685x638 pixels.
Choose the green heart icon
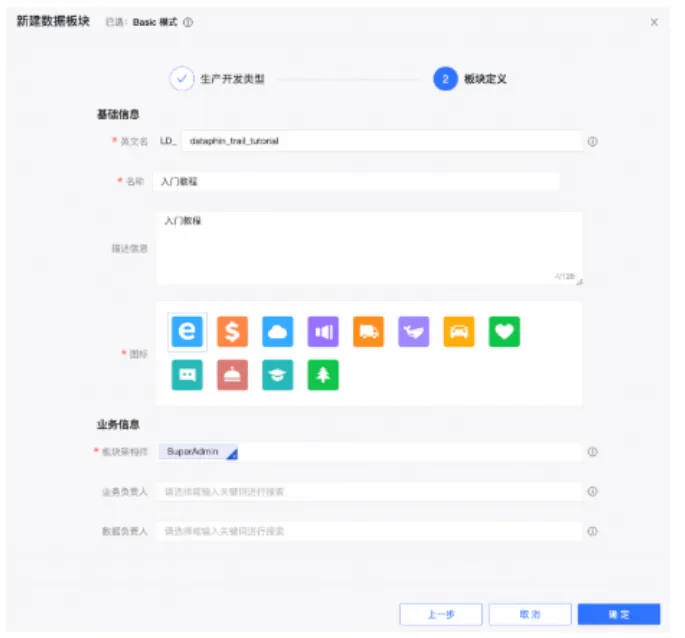pos(505,331)
